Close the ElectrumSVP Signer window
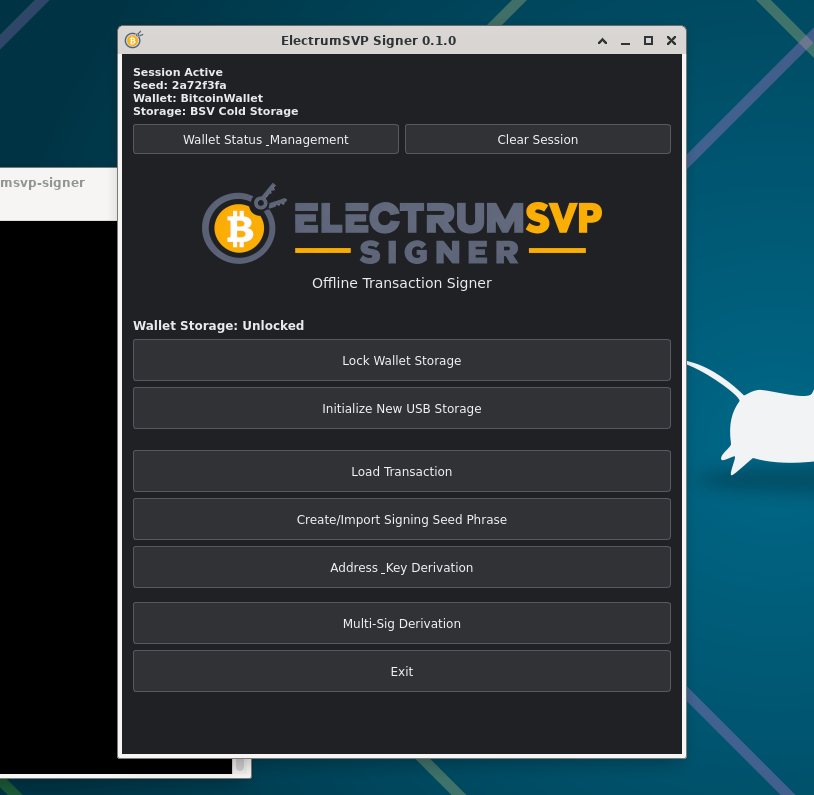This screenshot has height=795, width=814. (671, 41)
